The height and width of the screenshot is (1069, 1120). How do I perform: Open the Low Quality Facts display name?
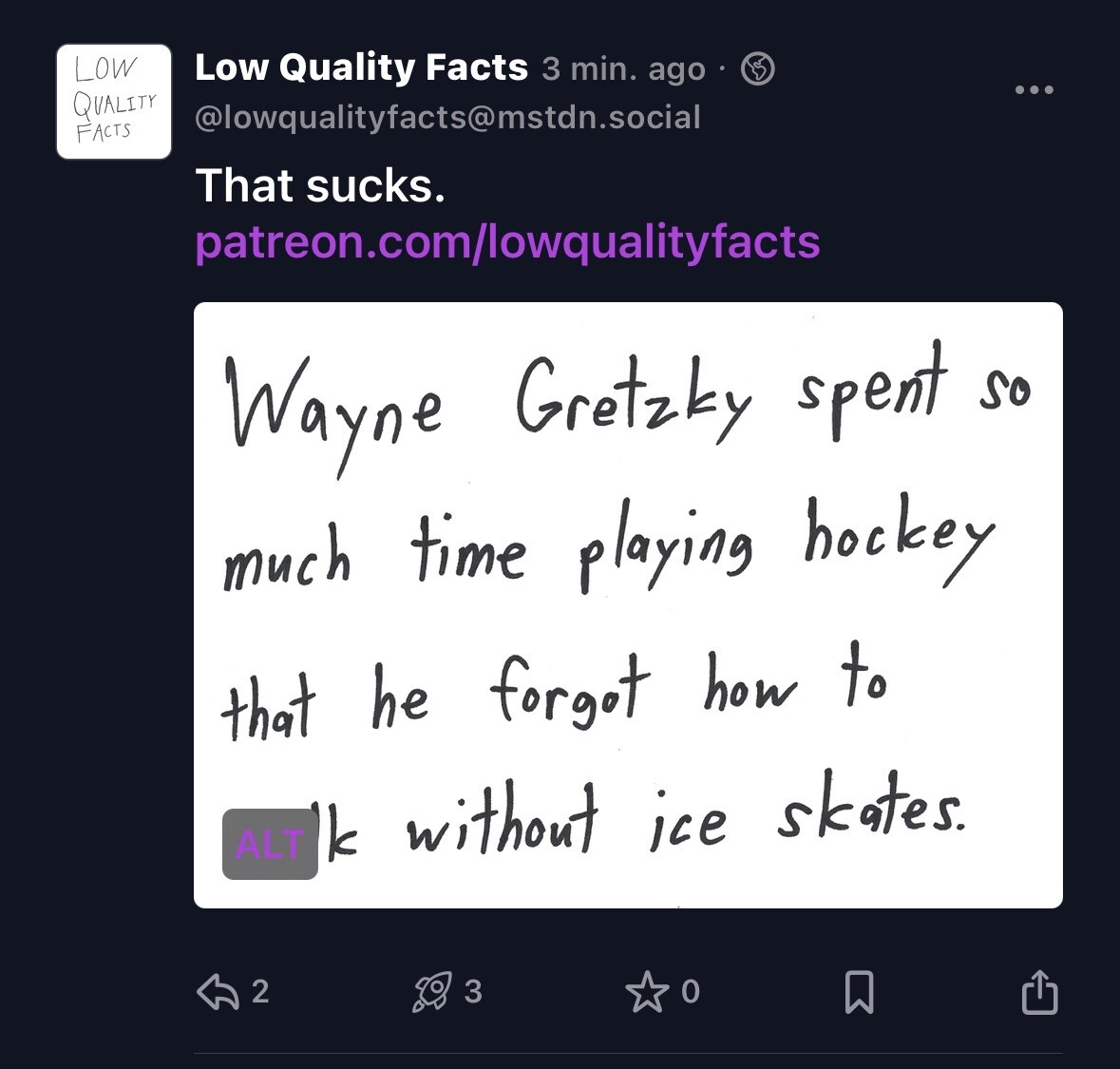coord(361,67)
